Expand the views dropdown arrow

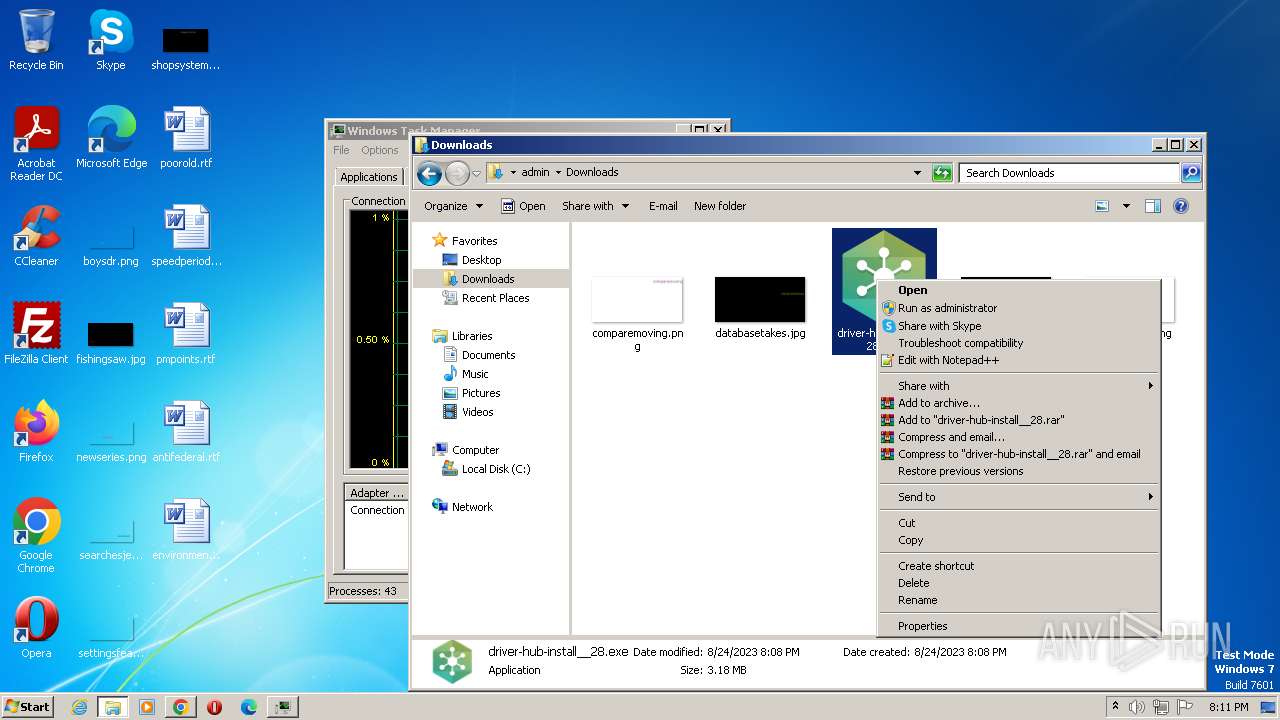1126,206
